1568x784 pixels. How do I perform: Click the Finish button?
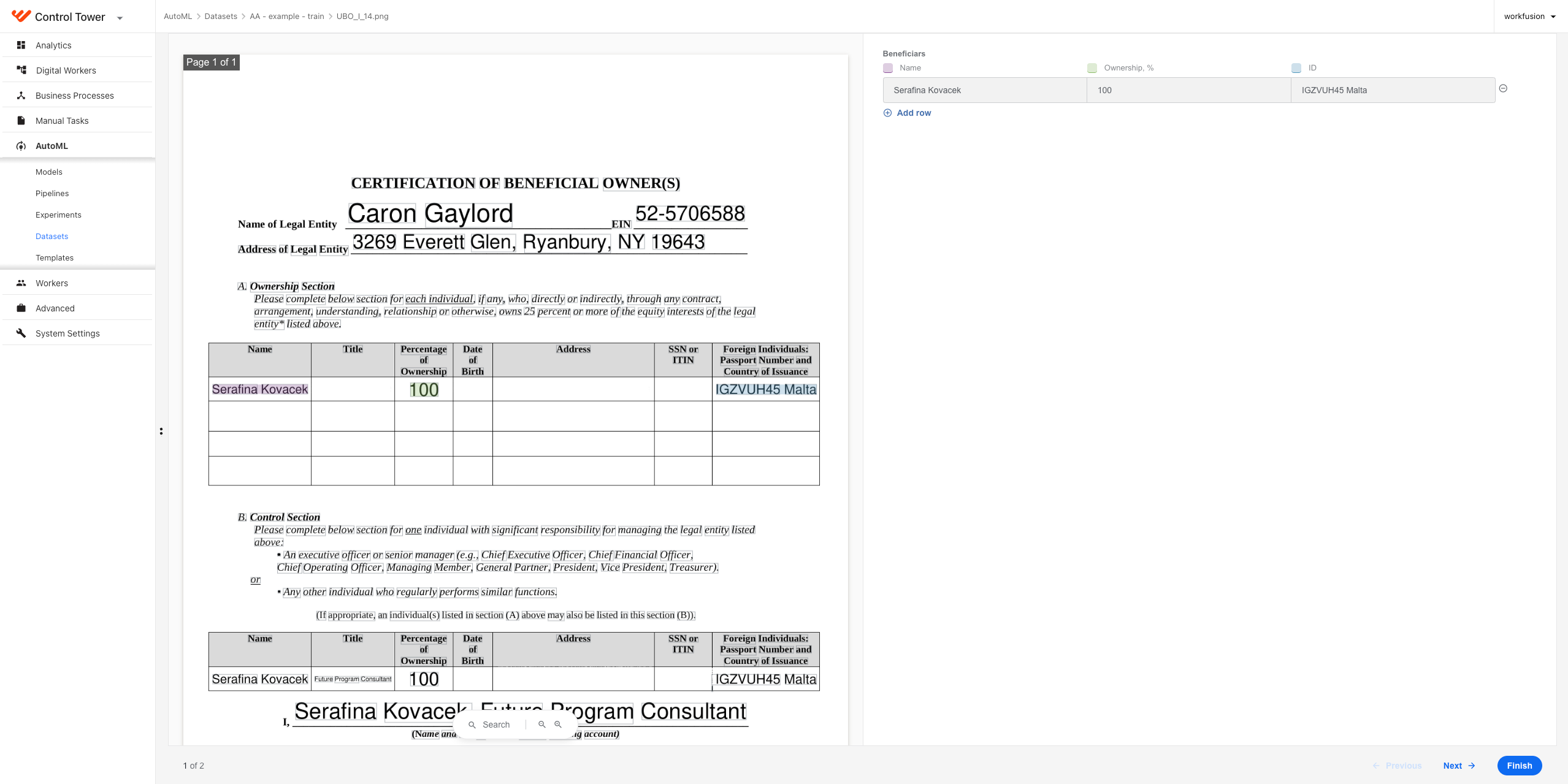click(x=1520, y=766)
